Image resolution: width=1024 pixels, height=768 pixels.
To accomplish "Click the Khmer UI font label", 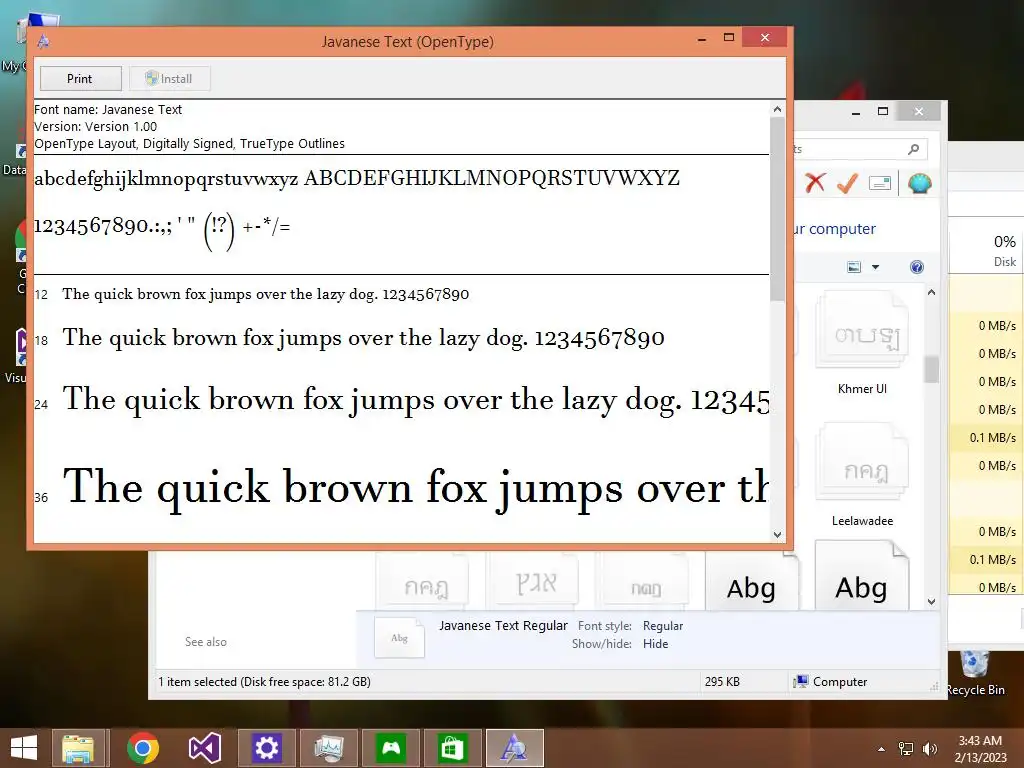I will pyautogui.click(x=863, y=389).
